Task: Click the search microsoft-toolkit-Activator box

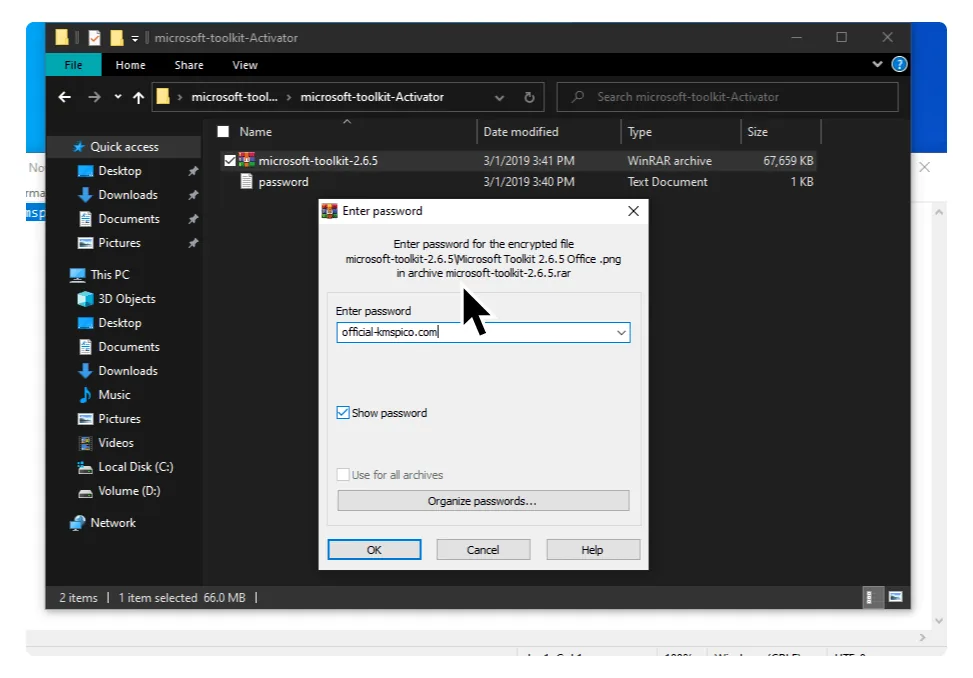Action: click(727, 97)
